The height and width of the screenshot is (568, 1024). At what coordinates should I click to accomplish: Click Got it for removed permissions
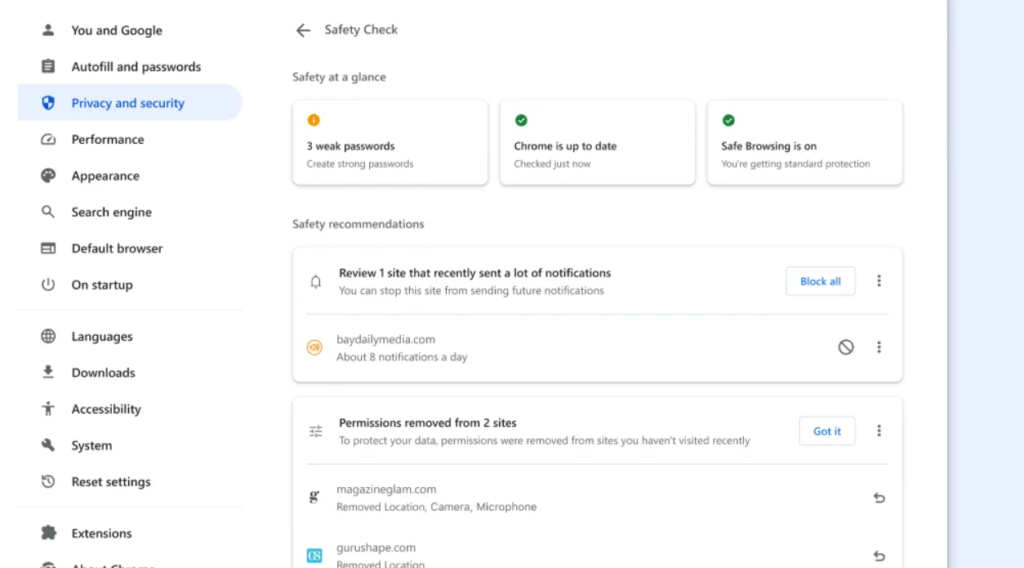tap(827, 432)
